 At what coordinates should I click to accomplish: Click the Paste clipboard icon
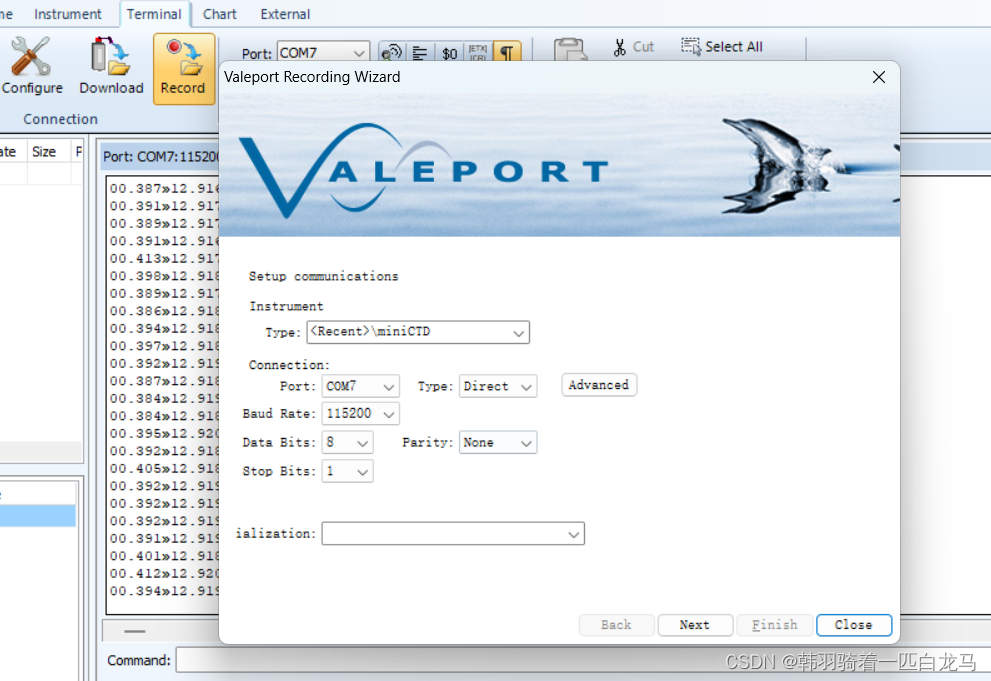click(570, 49)
